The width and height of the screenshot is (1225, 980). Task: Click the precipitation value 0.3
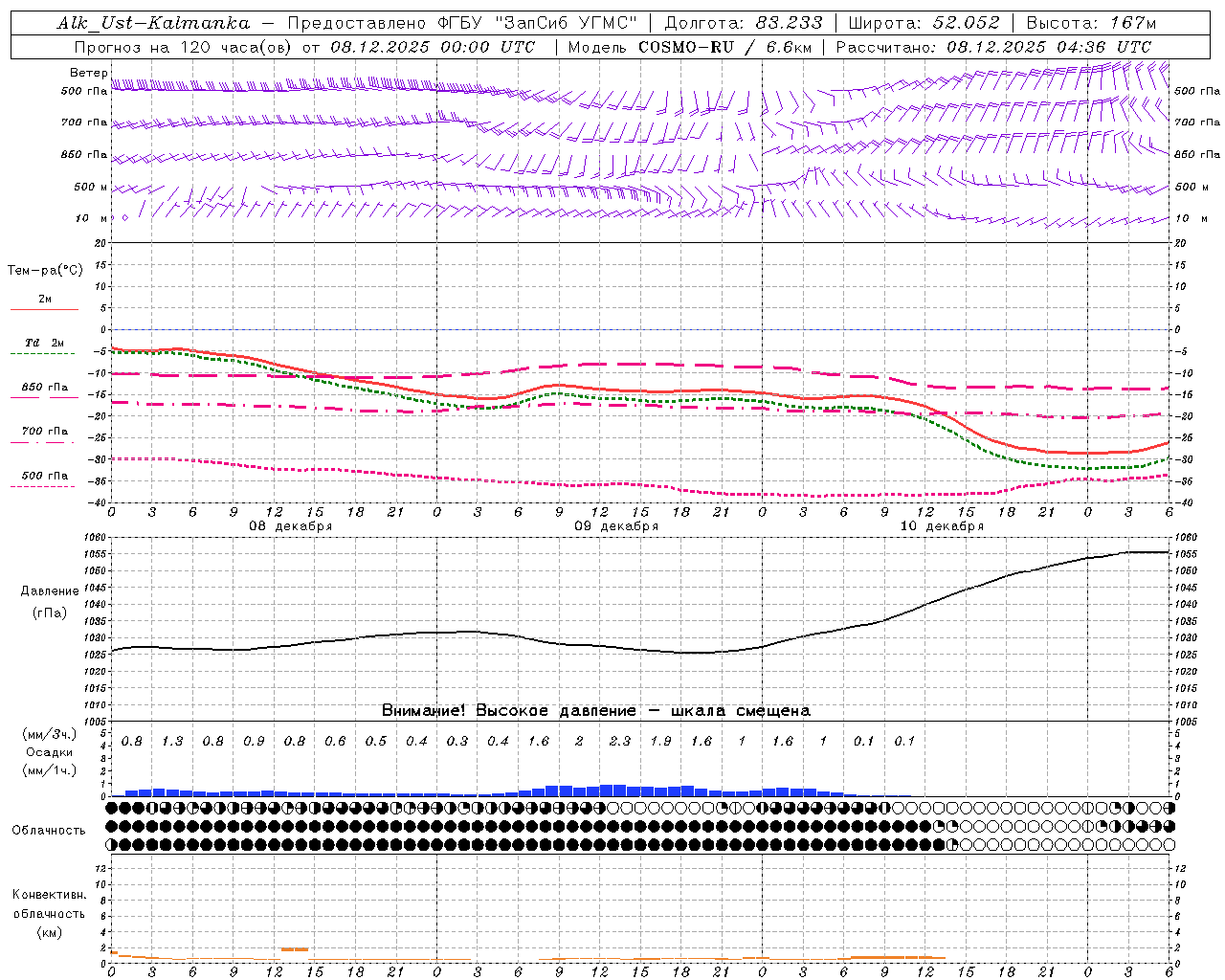[x=457, y=741]
